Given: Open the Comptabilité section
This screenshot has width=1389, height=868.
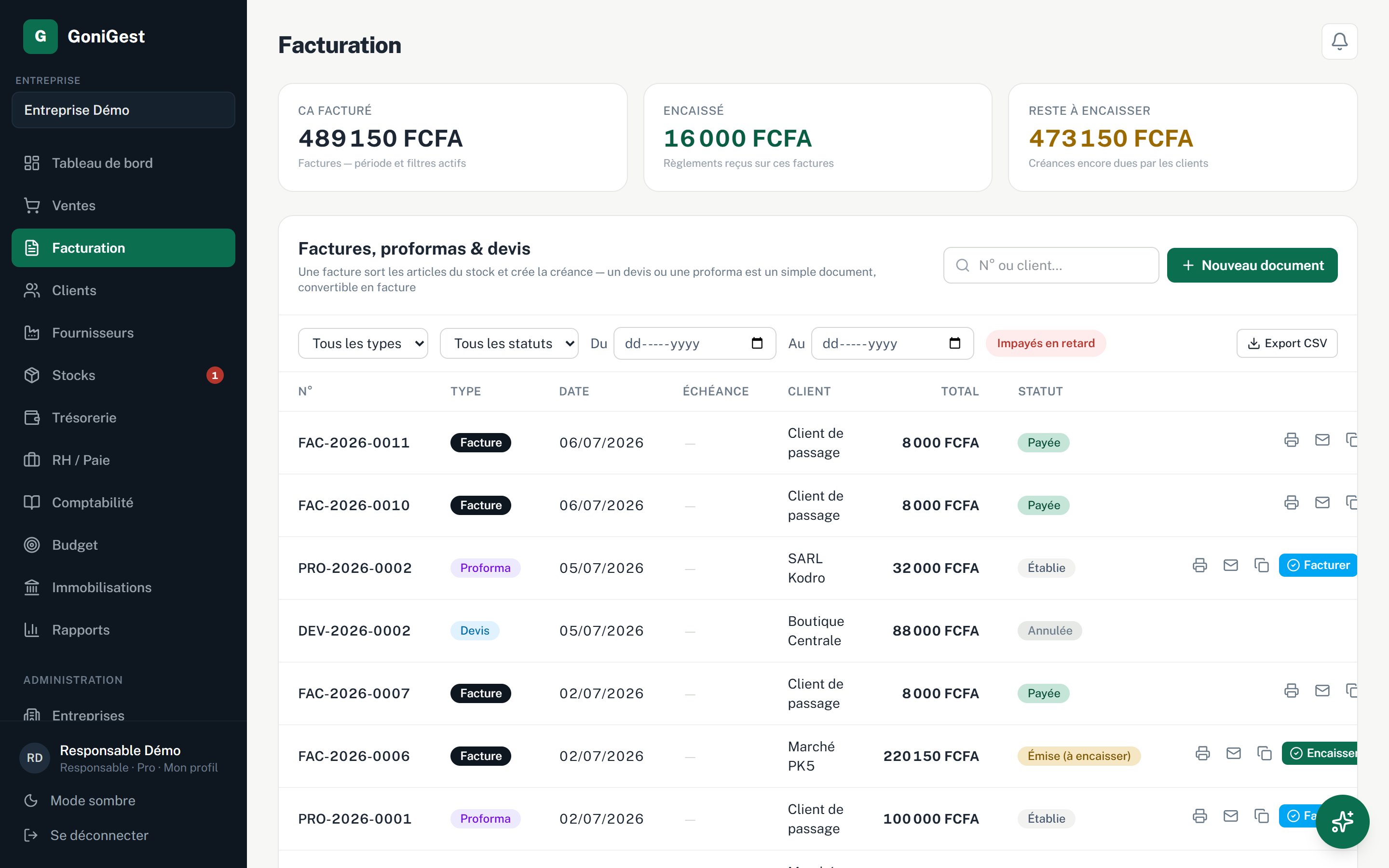Looking at the screenshot, I should tap(123, 502).
